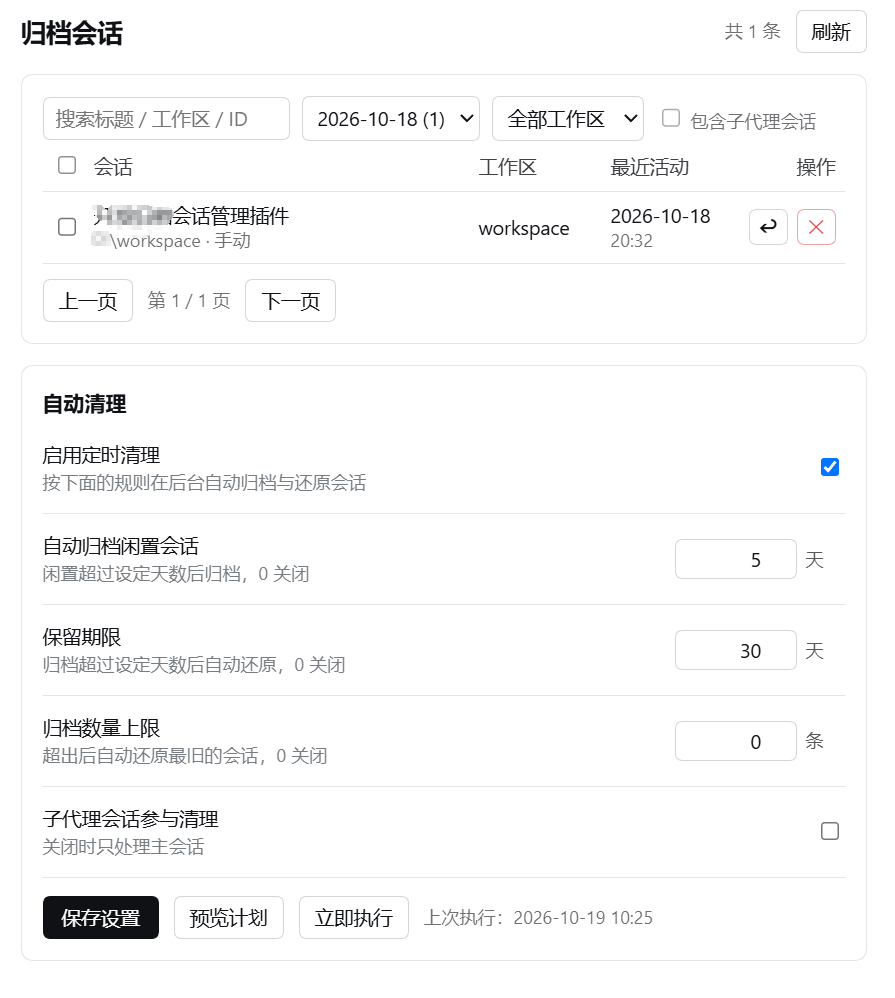
Task: Click the 上次执行: 2026-10-19 10:25 status text
Action: (539, 918)
